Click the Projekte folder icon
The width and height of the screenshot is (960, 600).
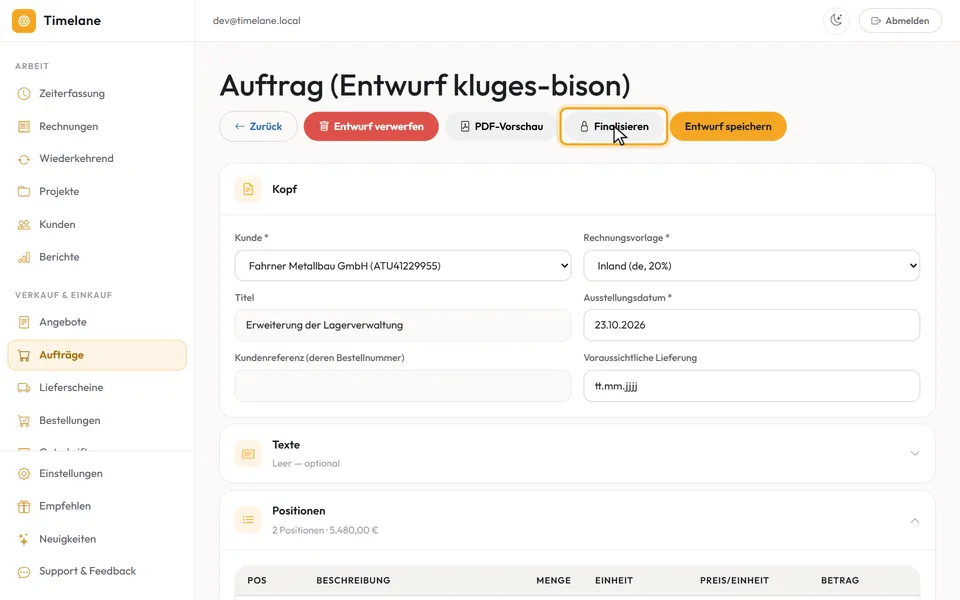click(24, 192)
